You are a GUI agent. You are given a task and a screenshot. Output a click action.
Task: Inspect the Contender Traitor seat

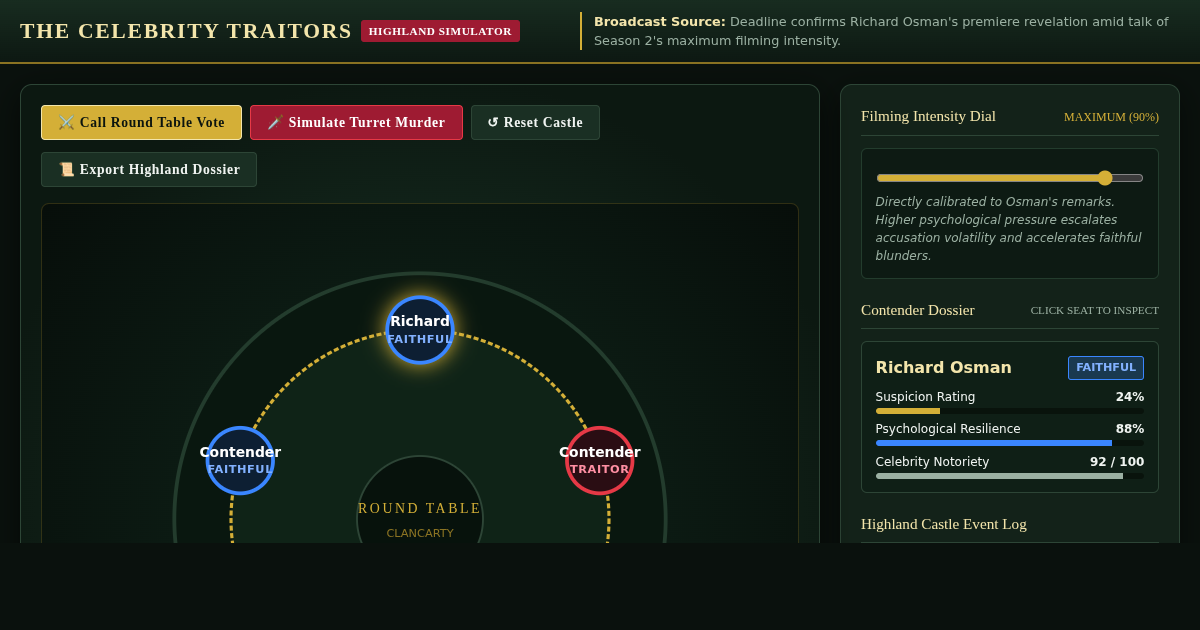[x=600, y=460]
